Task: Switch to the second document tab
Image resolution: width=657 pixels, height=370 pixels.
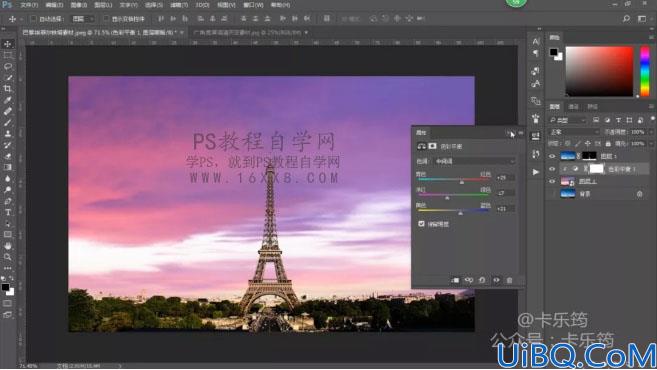Action: (250, 33)
